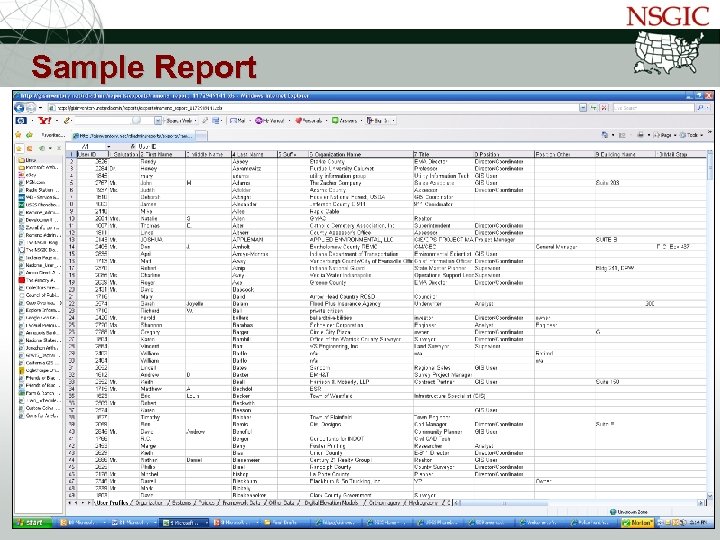Open the Excel Name Box dropdown

pyautogui.click(x=109, y=147)
